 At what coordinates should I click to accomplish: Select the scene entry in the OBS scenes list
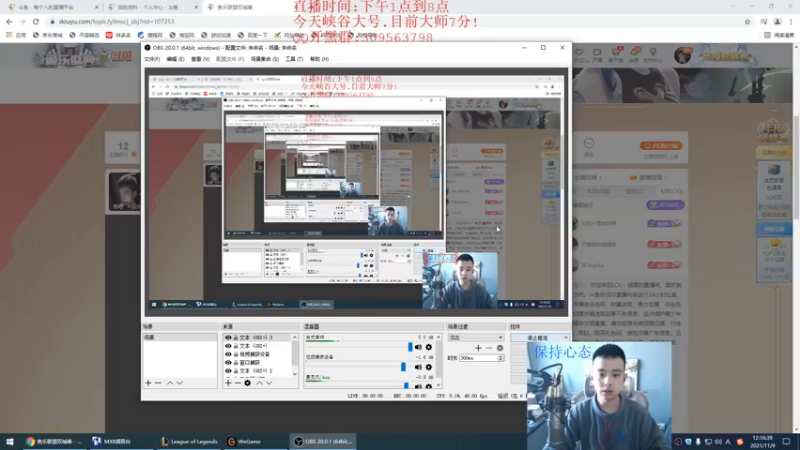pos(180,337)
